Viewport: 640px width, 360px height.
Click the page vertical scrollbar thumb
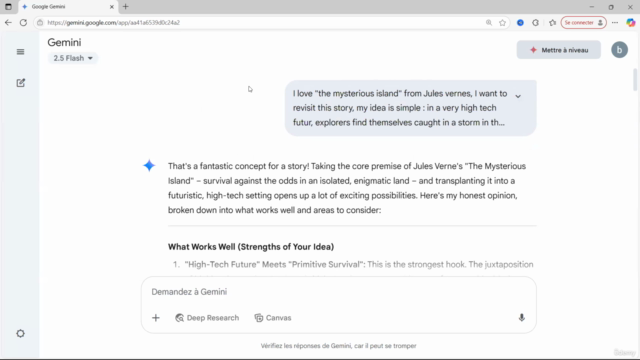pyautogui.click(x=635, y=80)
